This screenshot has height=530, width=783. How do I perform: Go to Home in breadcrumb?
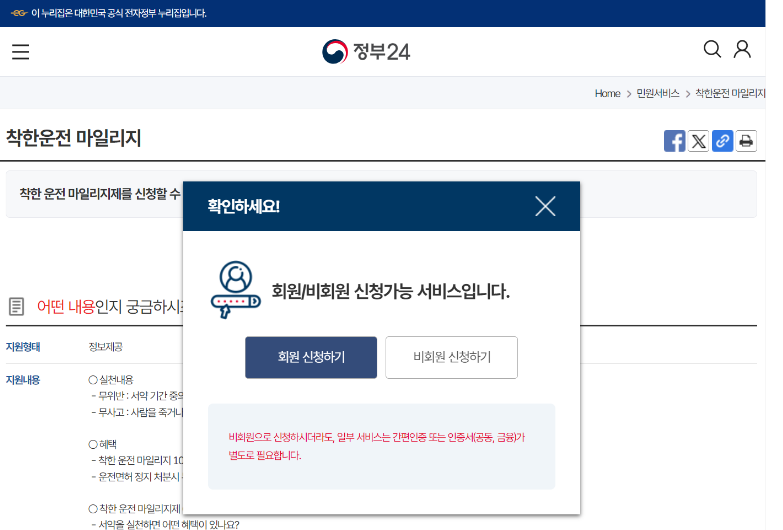pos(607,93)
